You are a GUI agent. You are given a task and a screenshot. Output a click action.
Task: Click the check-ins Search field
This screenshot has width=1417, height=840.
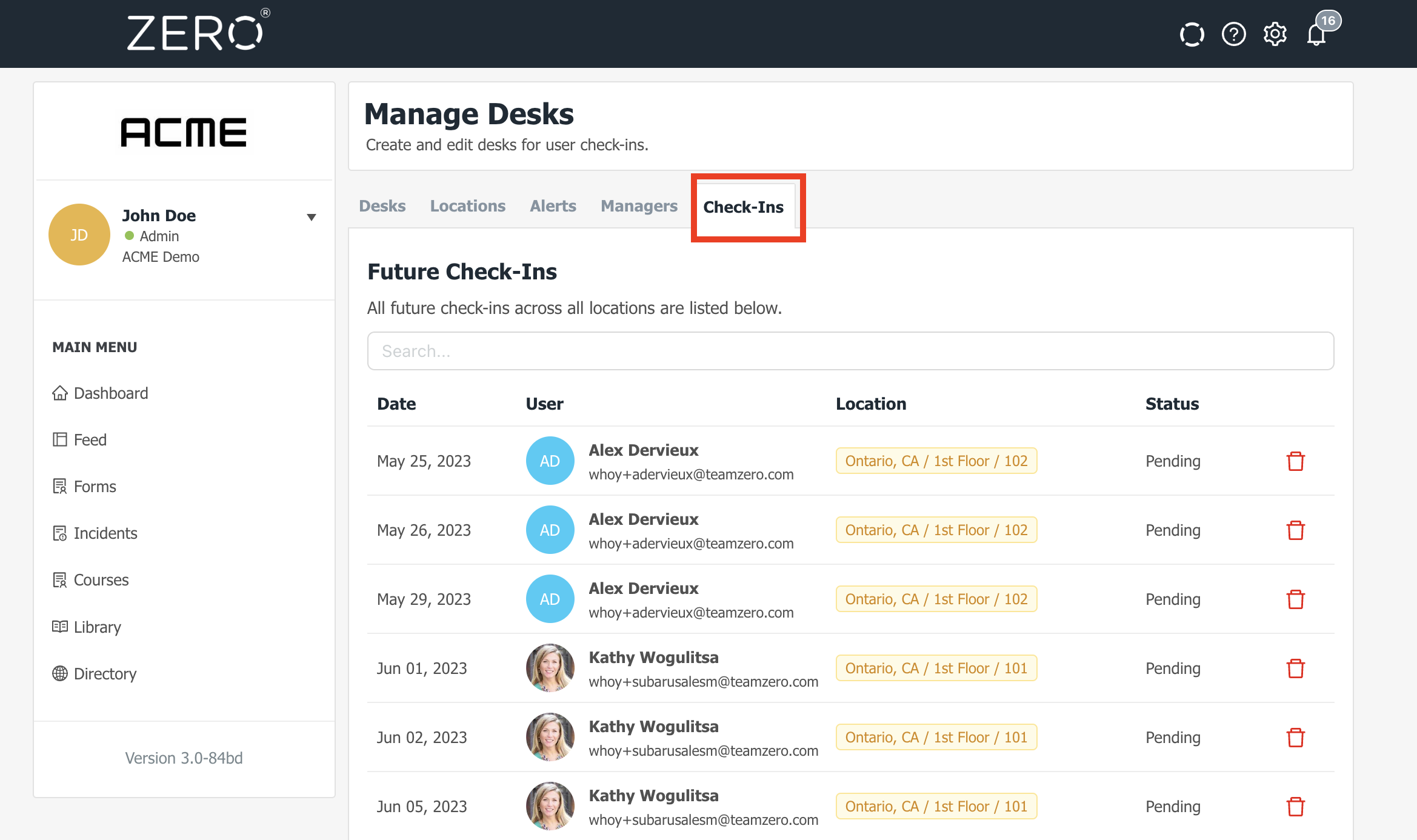pyautogui.click(x=850, y=351)
